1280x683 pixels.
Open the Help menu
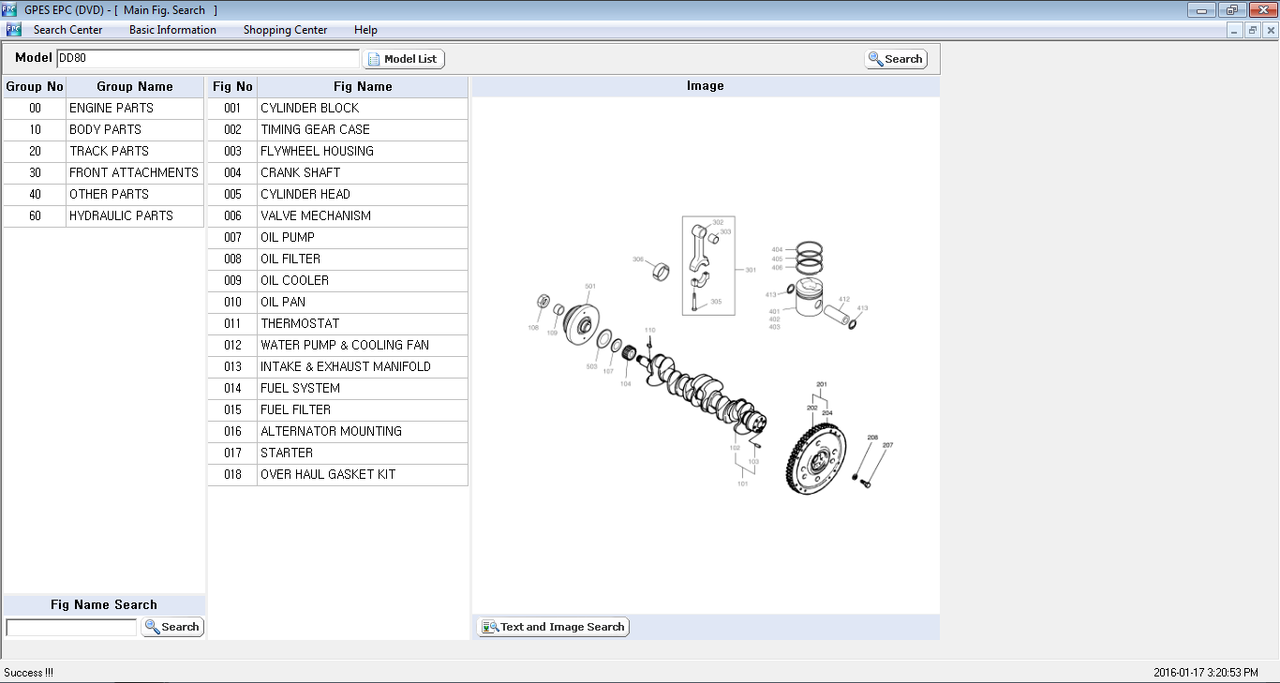click(366, 30)
